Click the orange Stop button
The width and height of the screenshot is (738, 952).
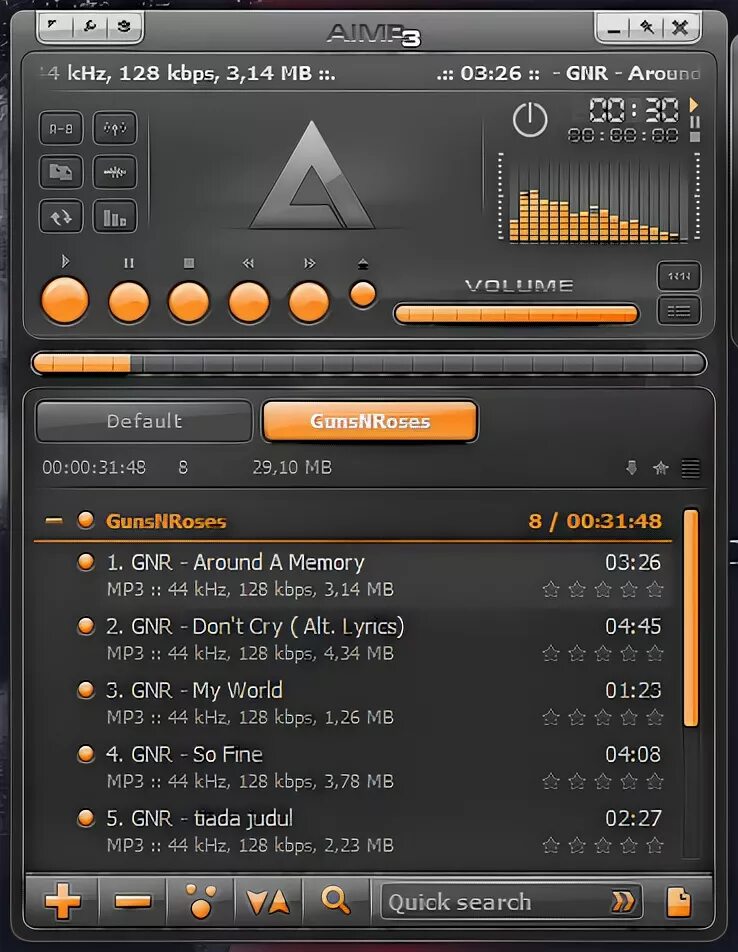click(x=189, y=302)
